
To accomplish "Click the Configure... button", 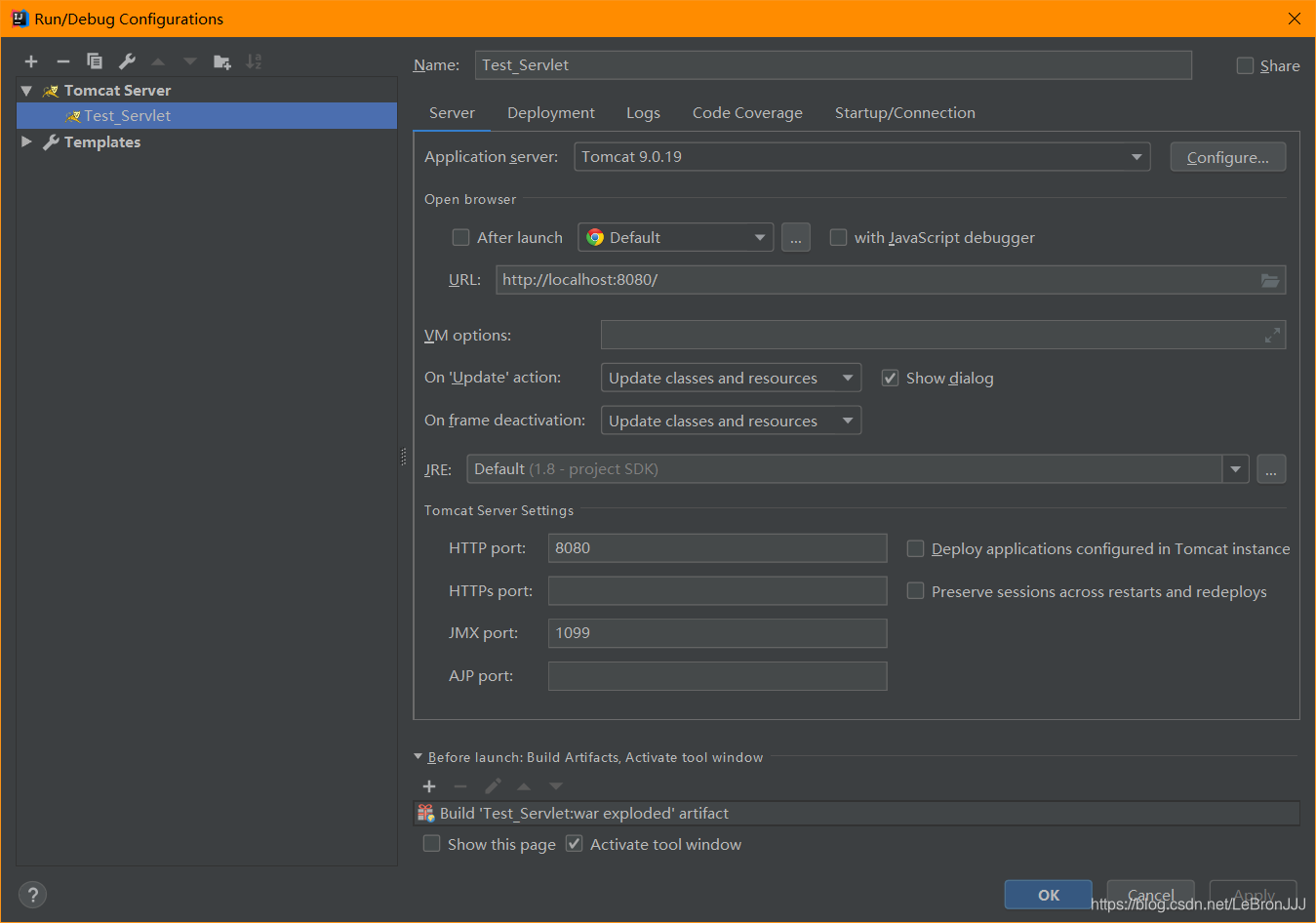I will [x=1228, y=157].
